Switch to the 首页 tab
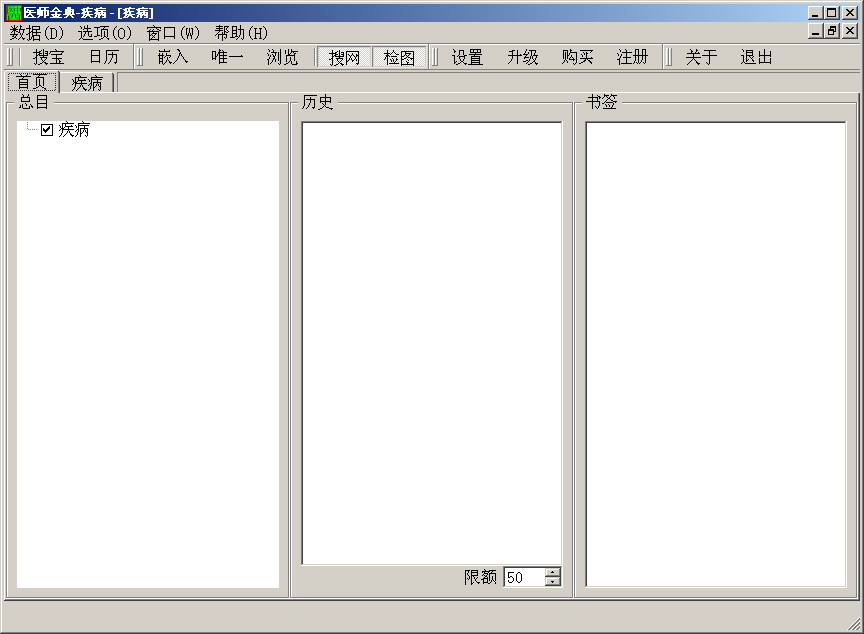The image size is (864, 634). click(x=32, y=82)
